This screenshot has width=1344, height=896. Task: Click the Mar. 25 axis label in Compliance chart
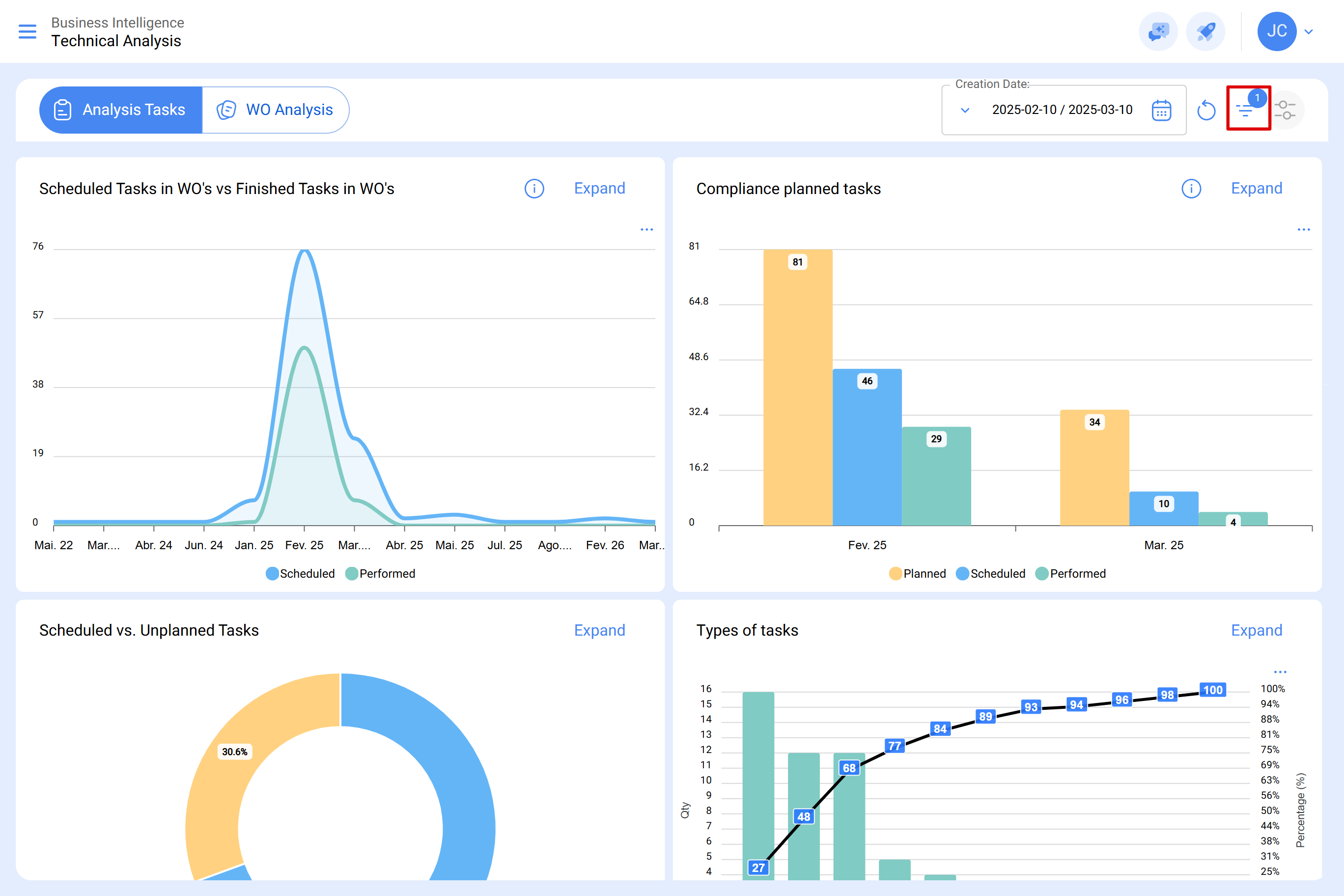[x=1163, y=545]
